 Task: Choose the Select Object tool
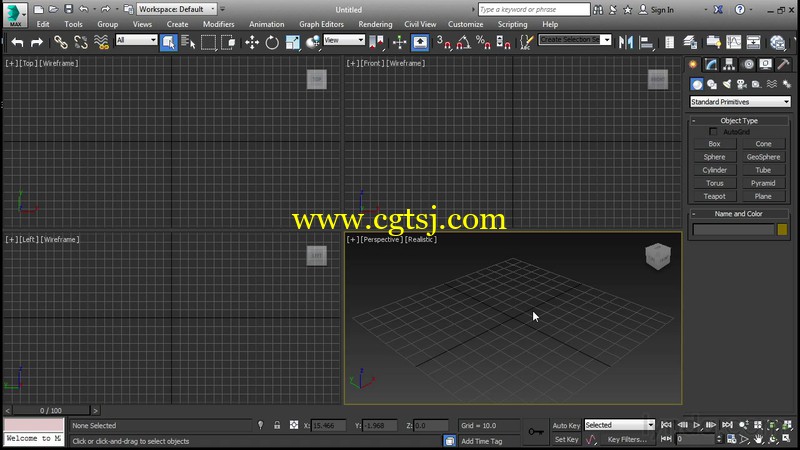click(x=168, y=42)
